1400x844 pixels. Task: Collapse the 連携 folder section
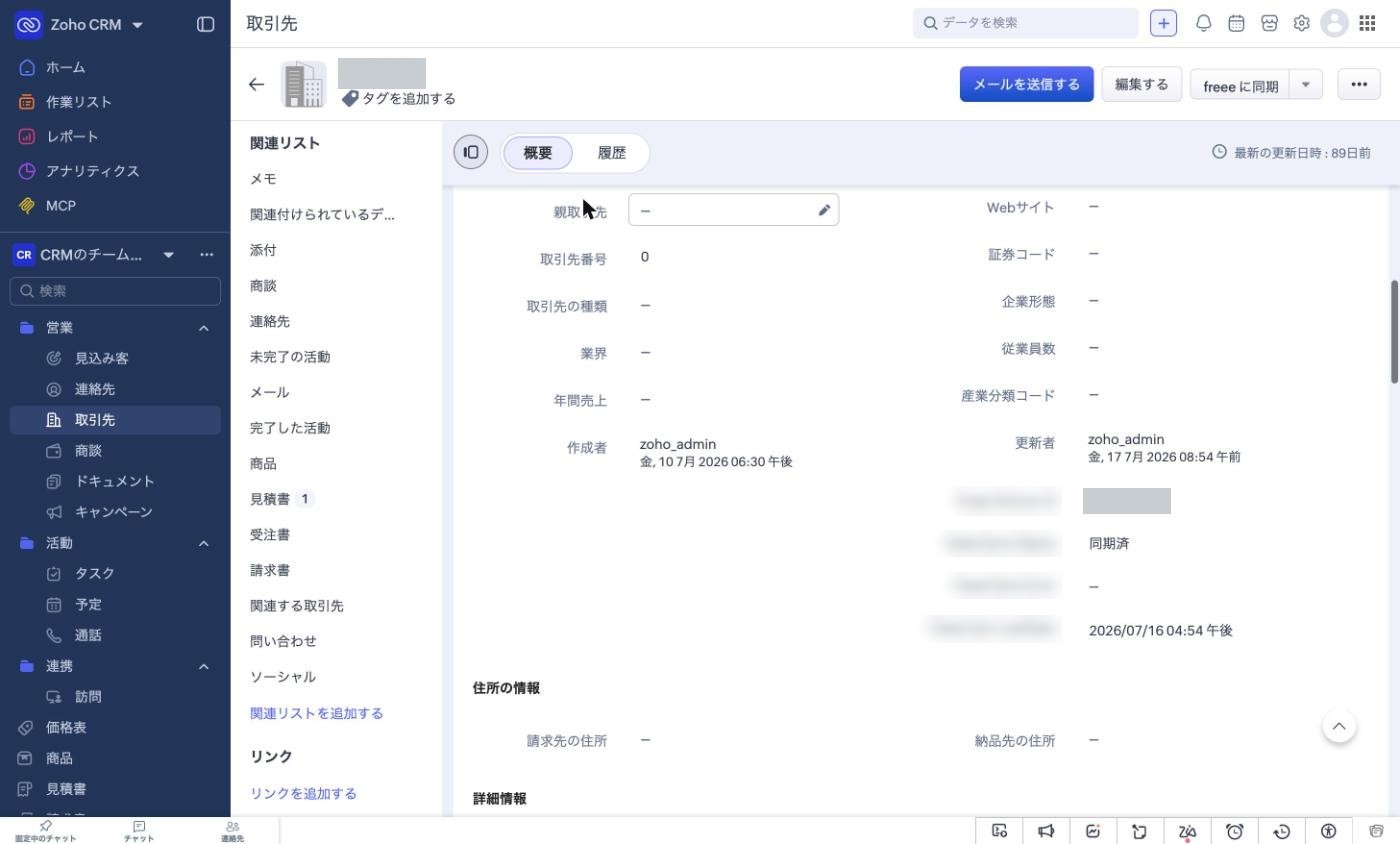point(203,666)
